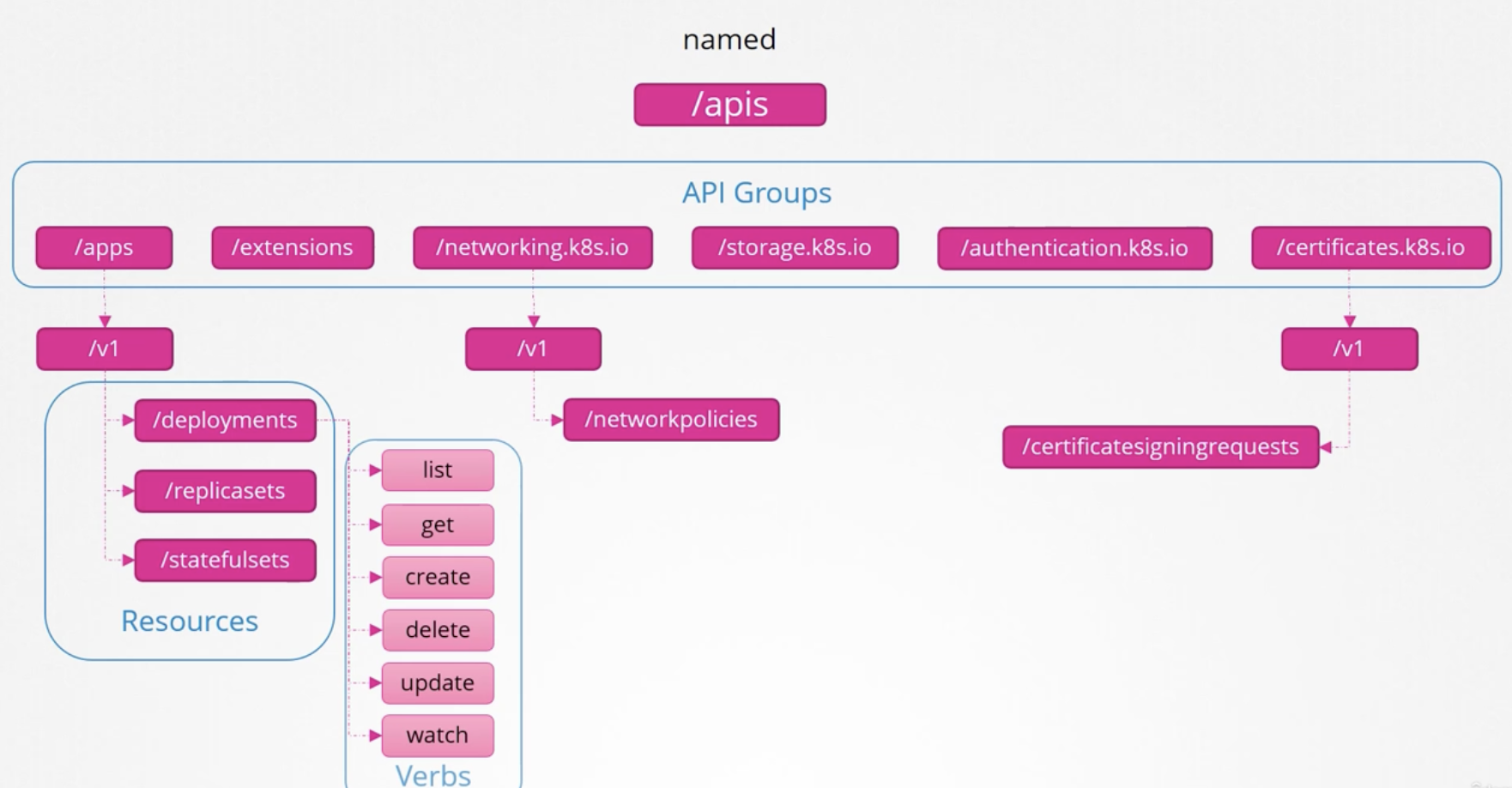1512x788 pixels.
Task: Click the /replicasets resource box
Action: pyautogui.click(x=225, y=491)
